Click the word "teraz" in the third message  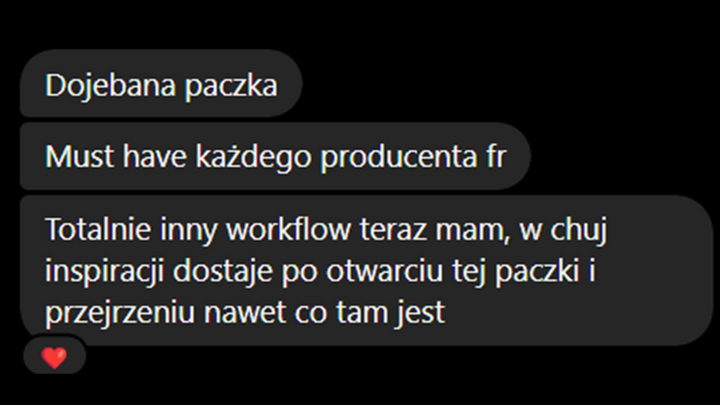point(393,230)
